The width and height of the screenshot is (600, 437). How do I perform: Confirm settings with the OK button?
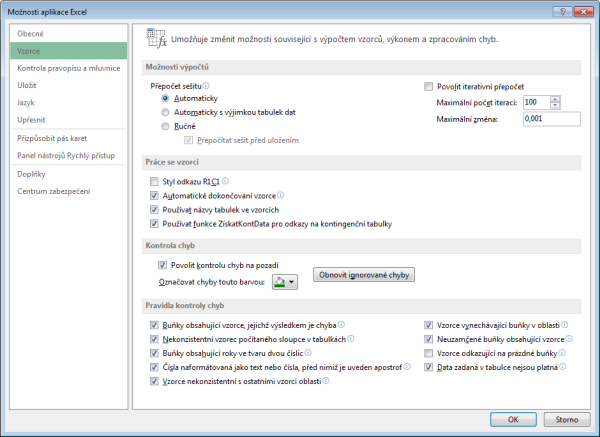click(513, 419)
